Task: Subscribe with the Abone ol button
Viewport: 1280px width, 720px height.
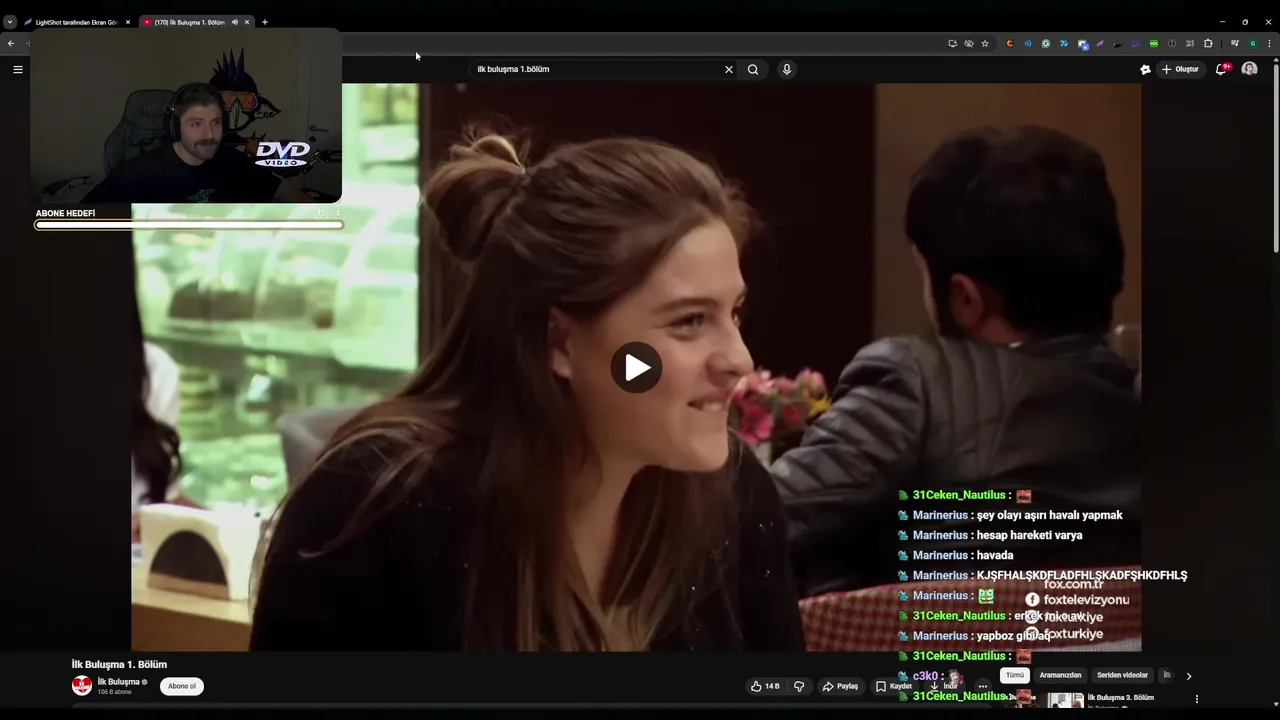Action: click(182, 686)
